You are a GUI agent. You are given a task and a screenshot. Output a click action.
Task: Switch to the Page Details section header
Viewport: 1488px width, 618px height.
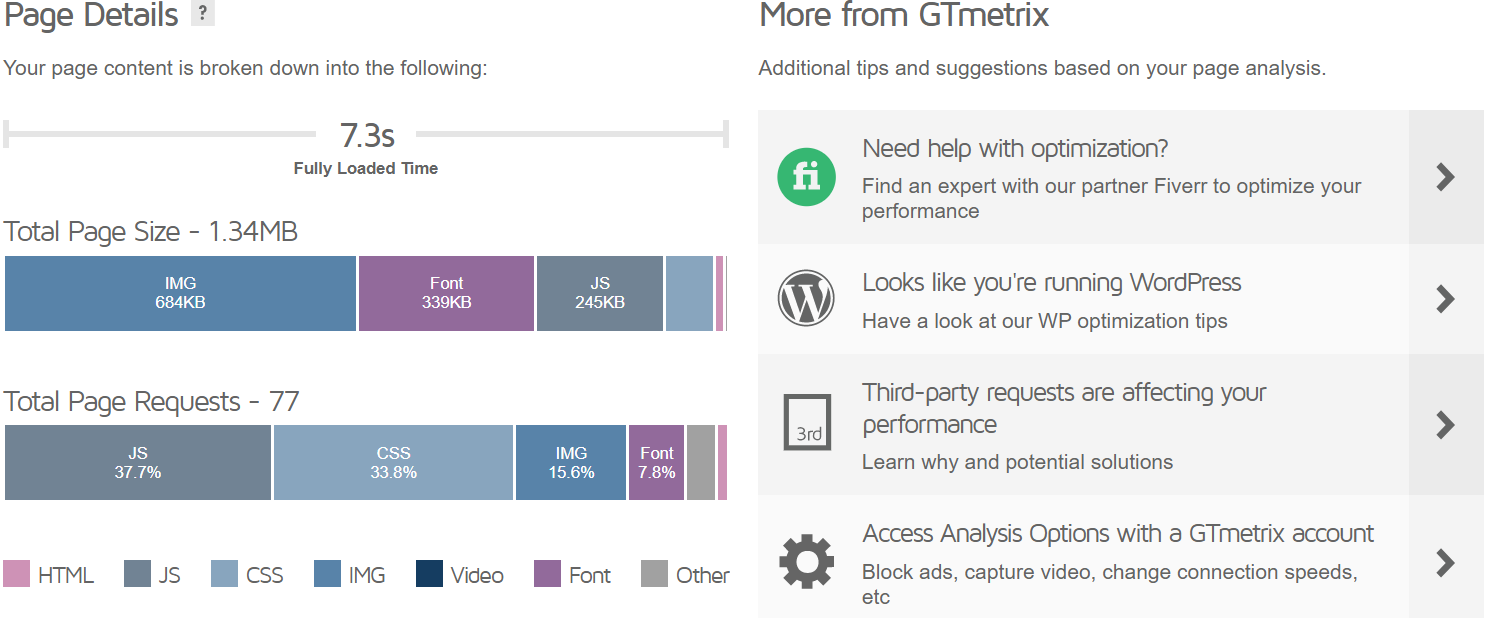(90, 15)
